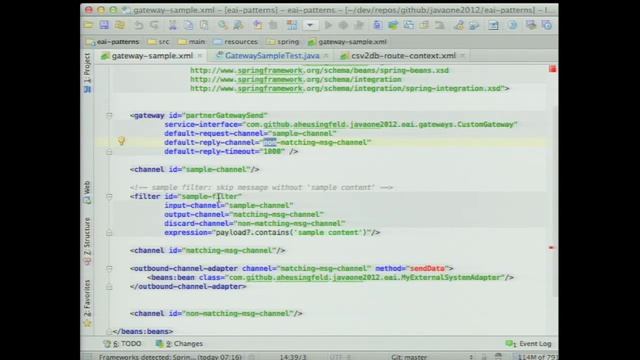Screen dimensions: 640x360
Task: Click fold marker at default-reply-timeout line
Action: [x=109, y=152]
